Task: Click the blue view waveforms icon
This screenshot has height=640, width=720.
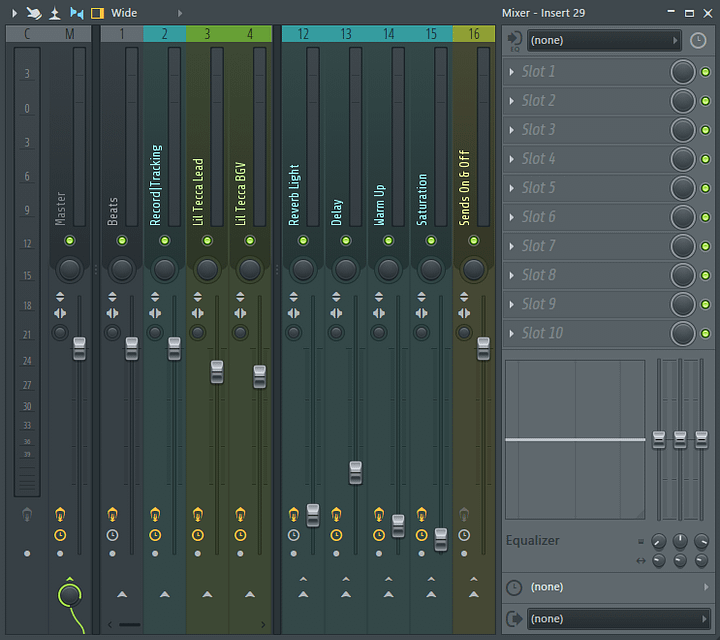Action: pyautogui.click(x=77, y=13)
